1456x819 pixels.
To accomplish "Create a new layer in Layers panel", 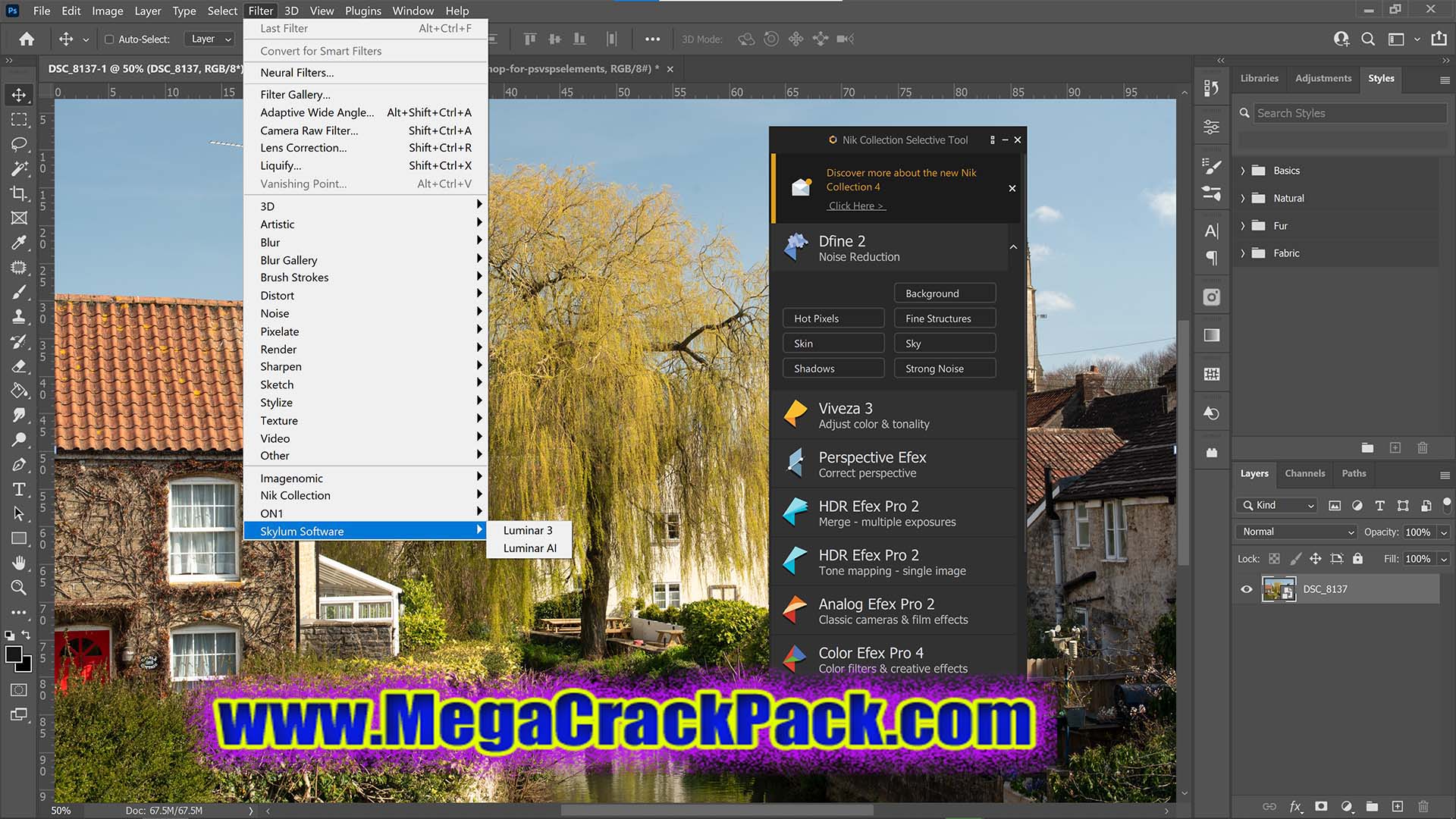I will [1398, 806].
